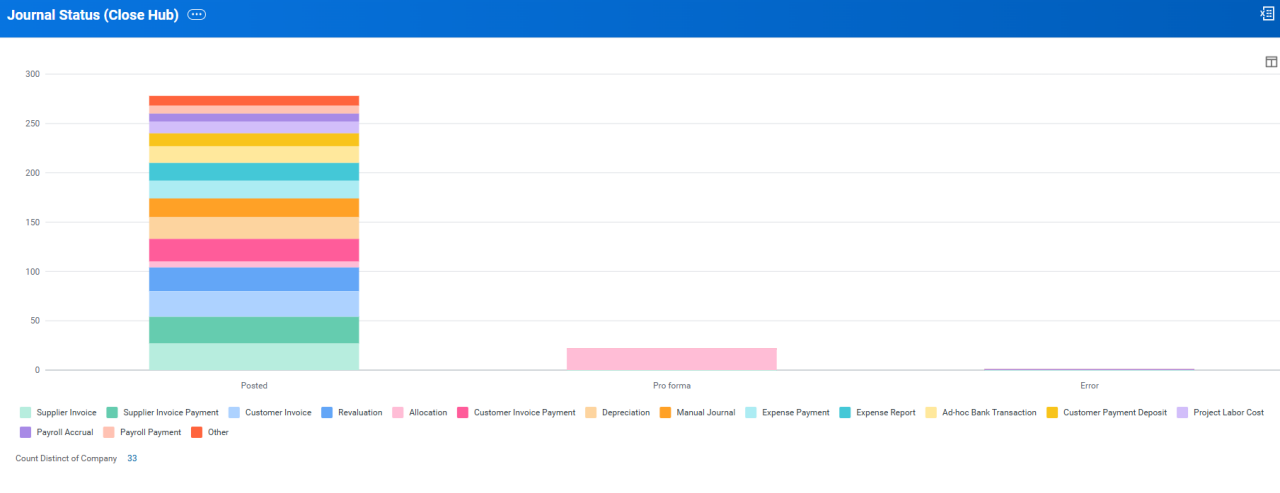Toggle Customer Invoice legend entry
Screen dimensions: 1280x493
[x=270, y=412]
